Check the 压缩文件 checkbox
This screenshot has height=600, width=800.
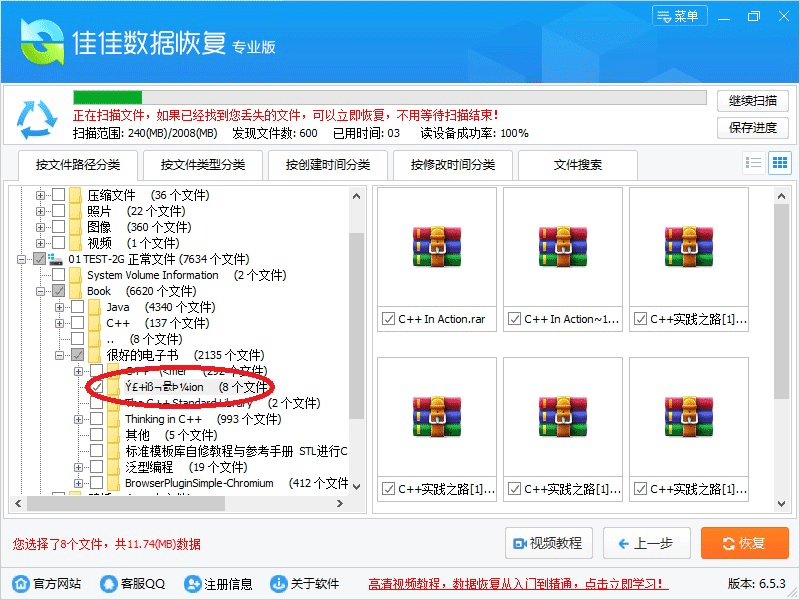tap(59, 194)
